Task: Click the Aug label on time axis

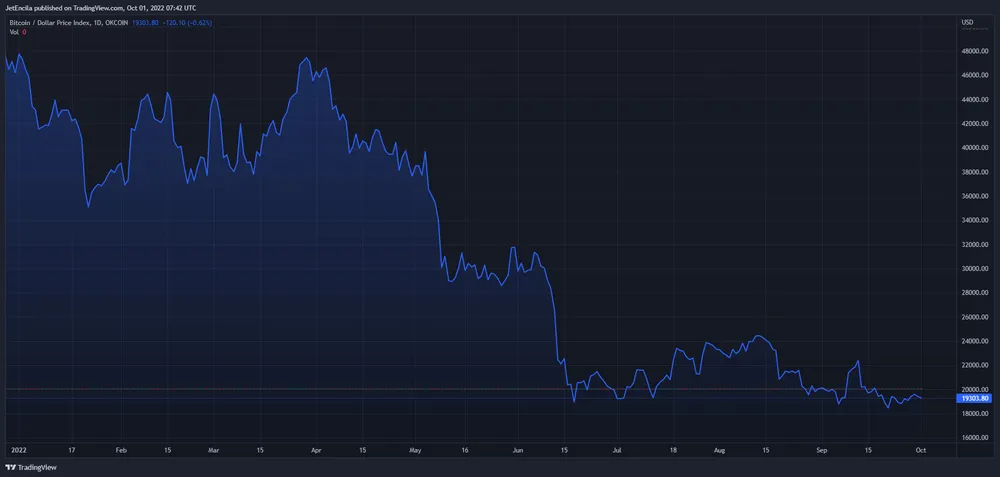Action: 719,451
